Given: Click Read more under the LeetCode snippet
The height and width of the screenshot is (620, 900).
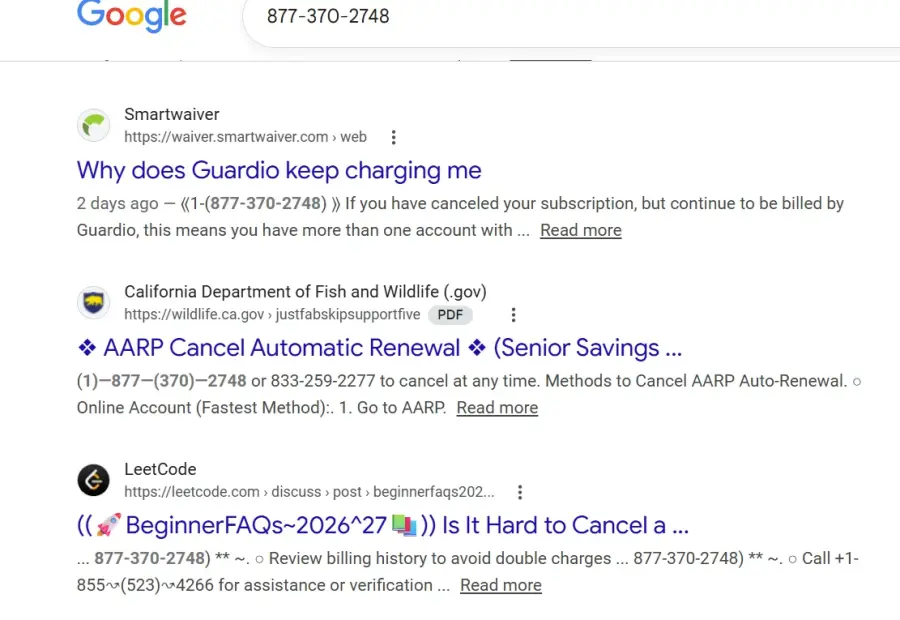Looking at the screenshot, I should click(501, 585).
